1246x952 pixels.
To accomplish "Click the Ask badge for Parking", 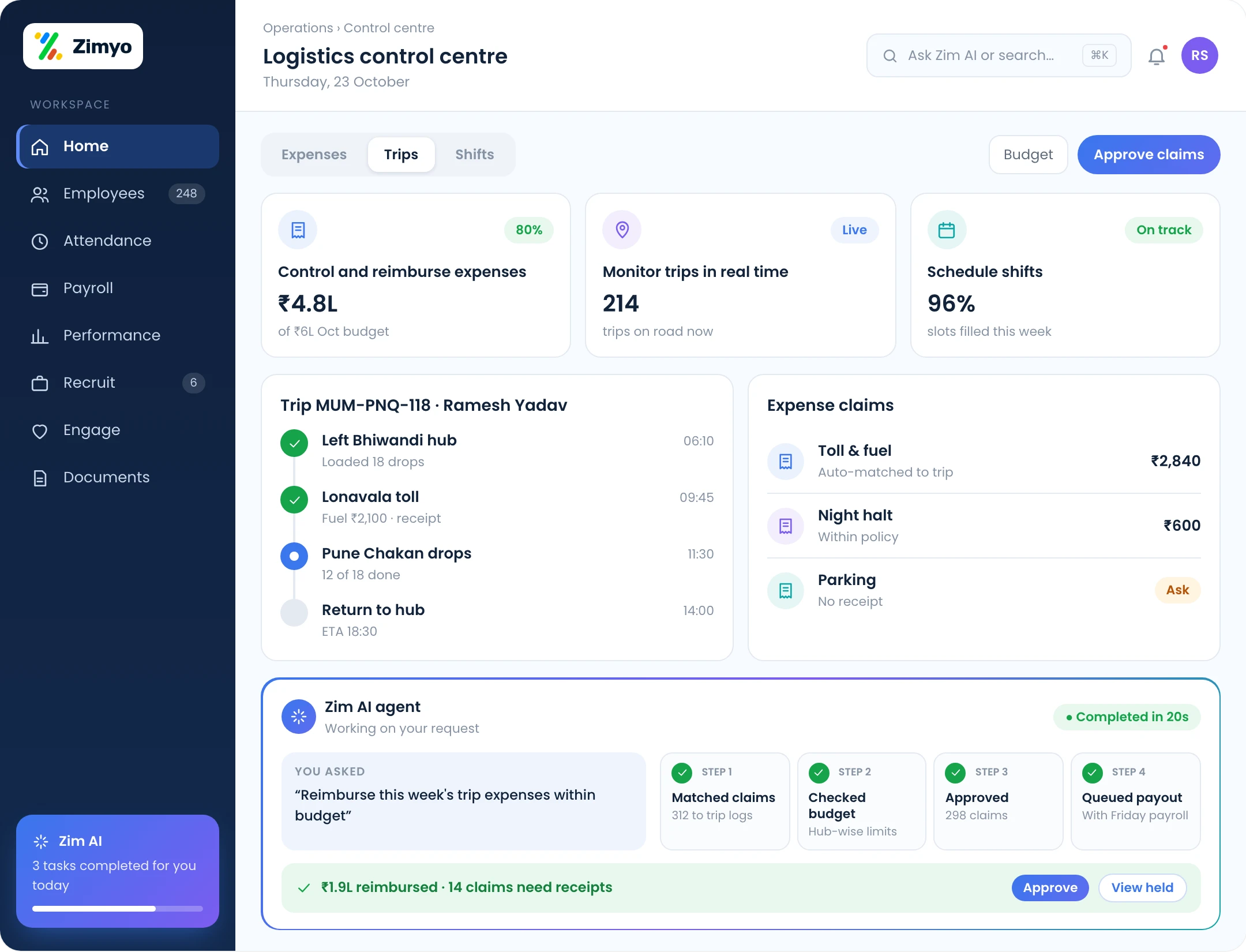I will click(x=1177, y=590).
